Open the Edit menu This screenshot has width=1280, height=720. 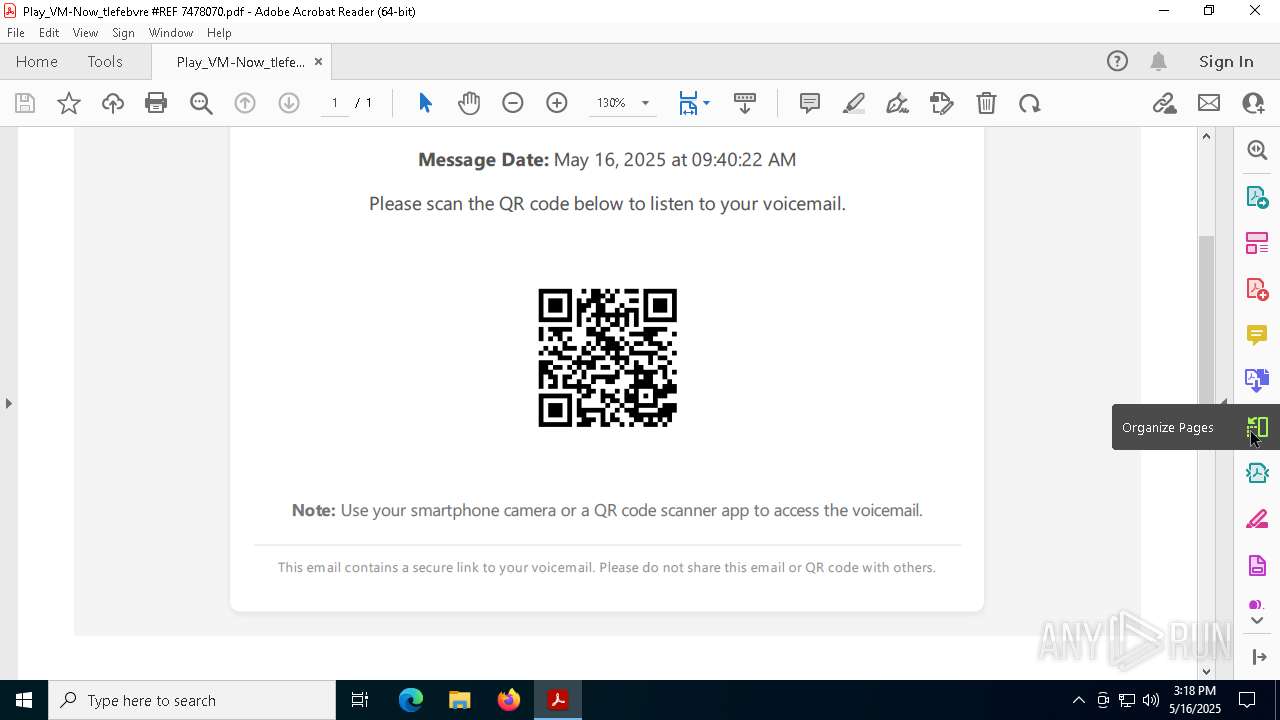pos(49,33)
